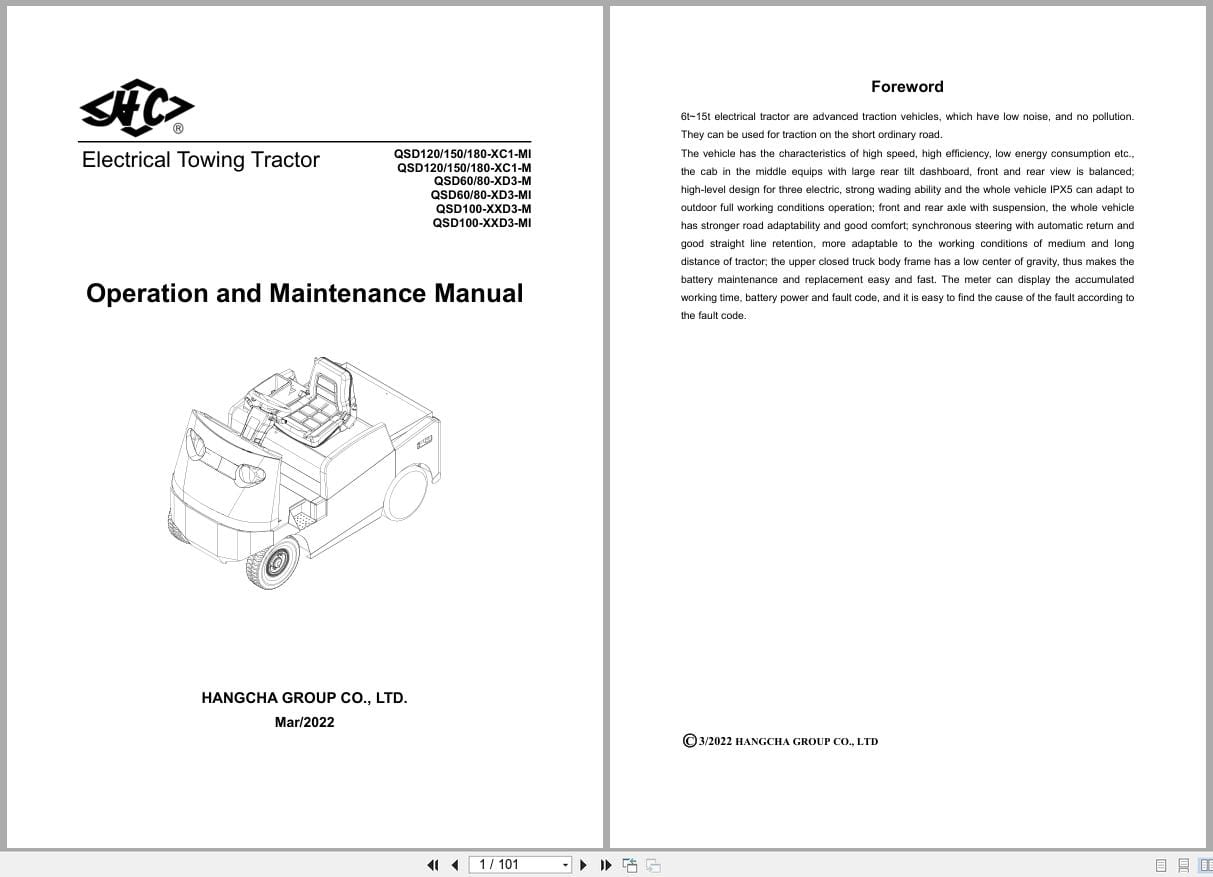1213x877 pixels.
Task: Click the HANGCHA GROUP CO., LTD. text
Action: 304,697
